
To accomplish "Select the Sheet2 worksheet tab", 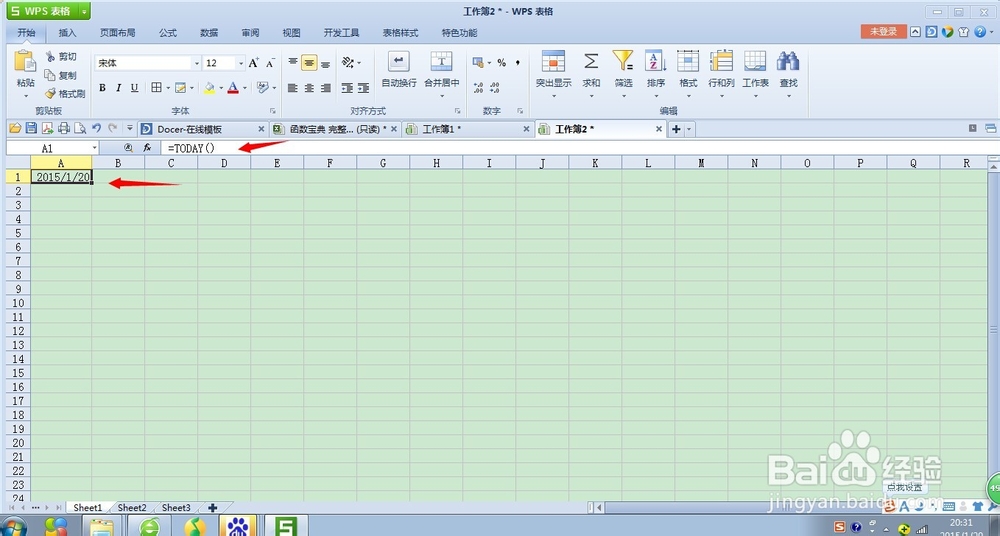I will (132, 508).
